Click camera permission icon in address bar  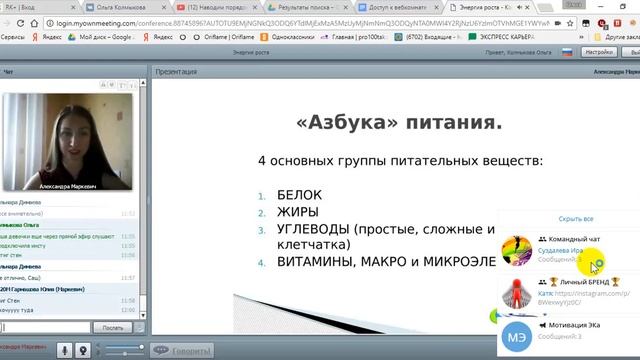558,24
